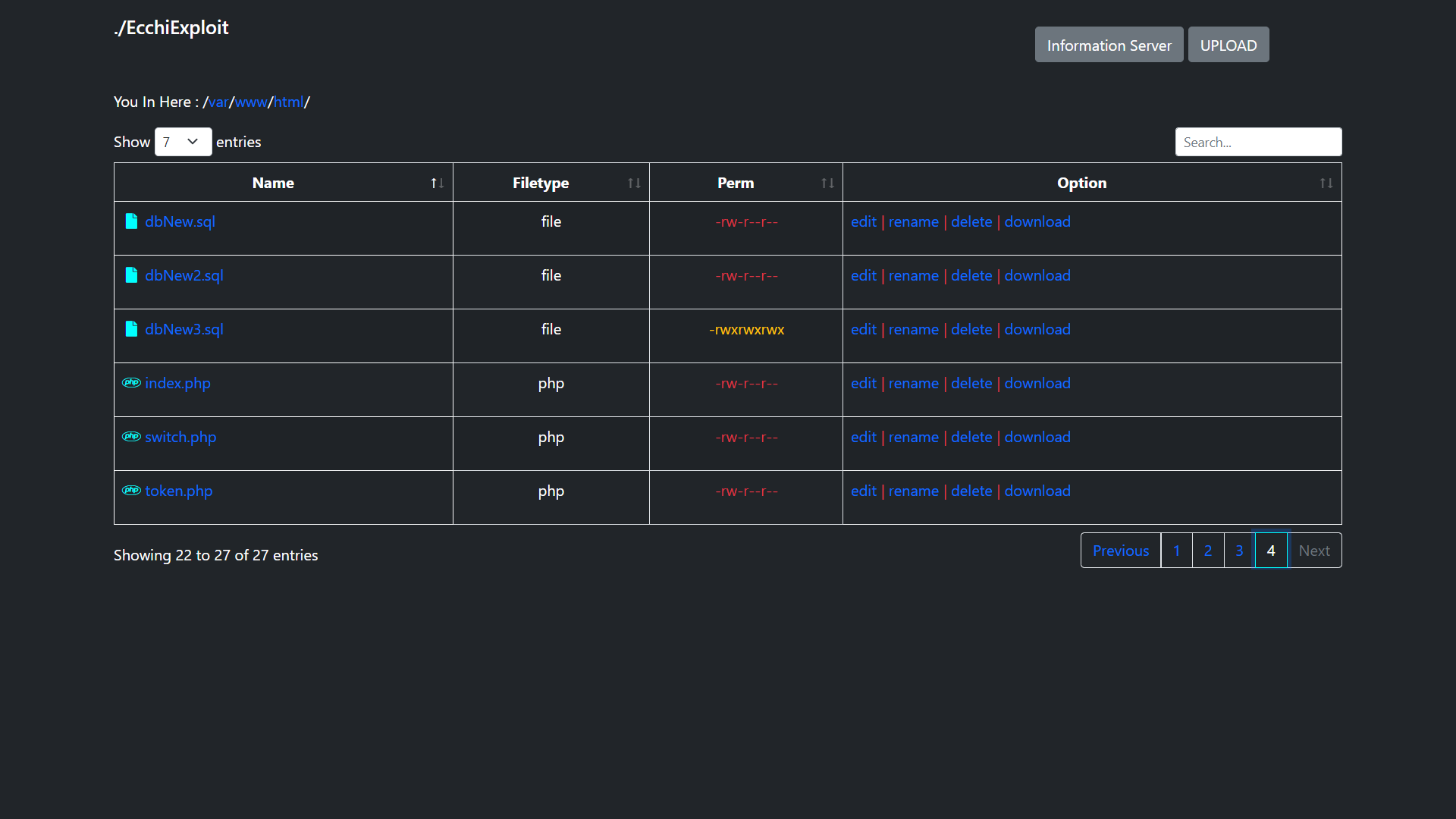Edit the index.php file

[863, 383]
